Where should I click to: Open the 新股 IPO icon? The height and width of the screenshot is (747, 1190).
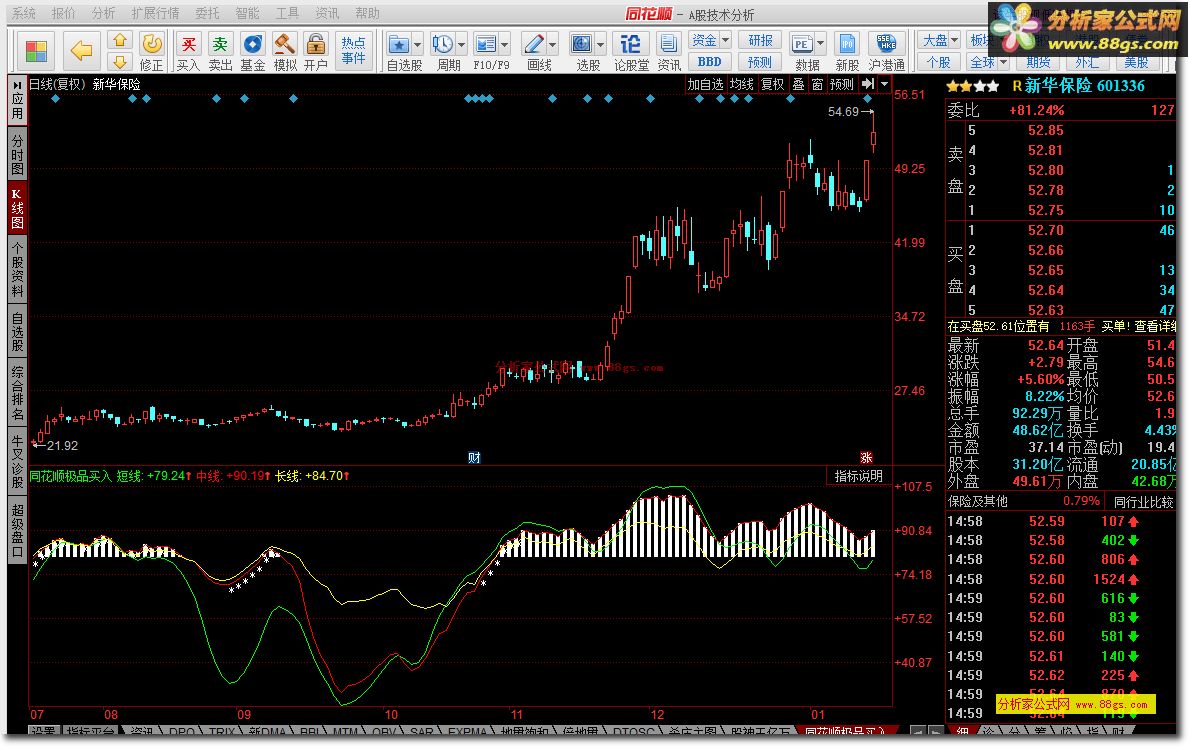point(847,44)
